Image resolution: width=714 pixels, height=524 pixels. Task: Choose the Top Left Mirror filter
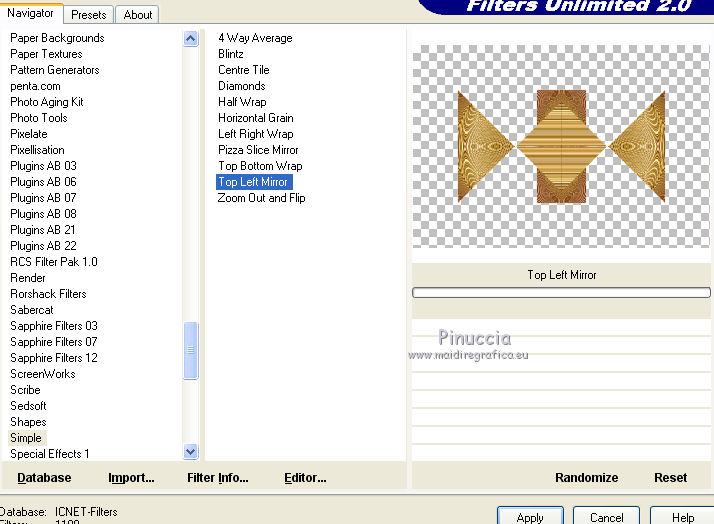point(253,182)
